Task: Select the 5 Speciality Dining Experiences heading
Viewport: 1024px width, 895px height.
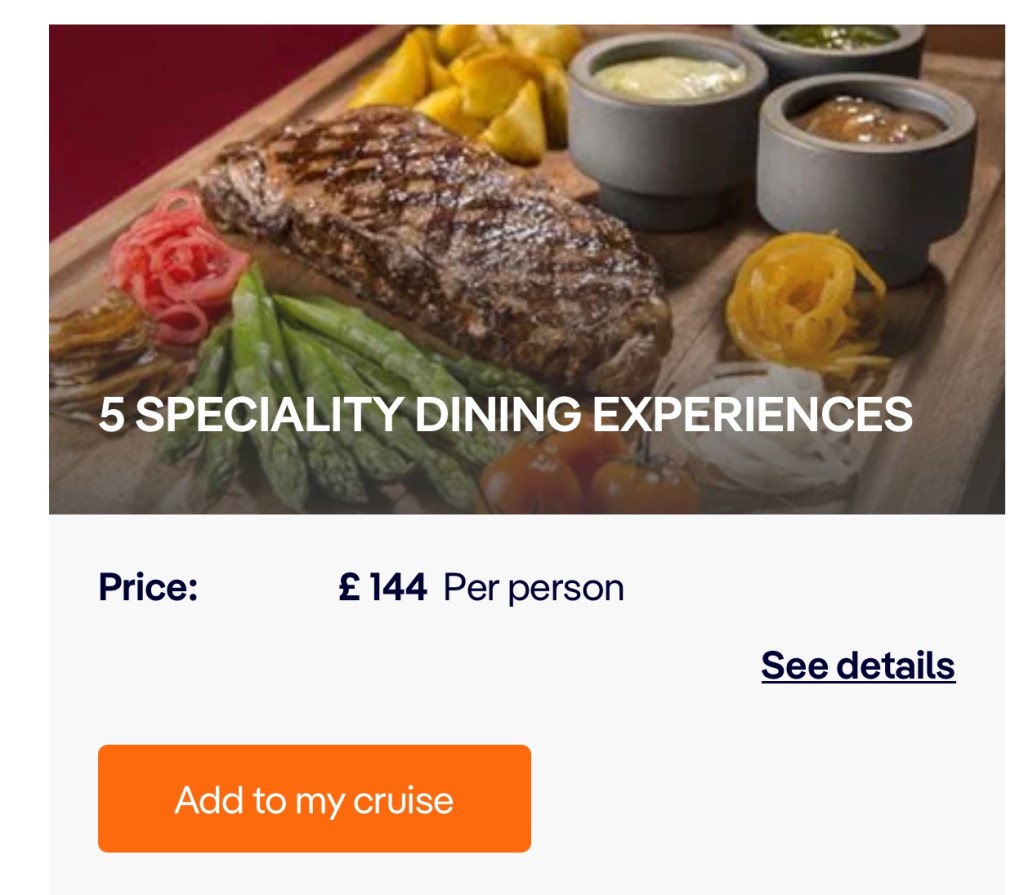Action: pos(505,415)
